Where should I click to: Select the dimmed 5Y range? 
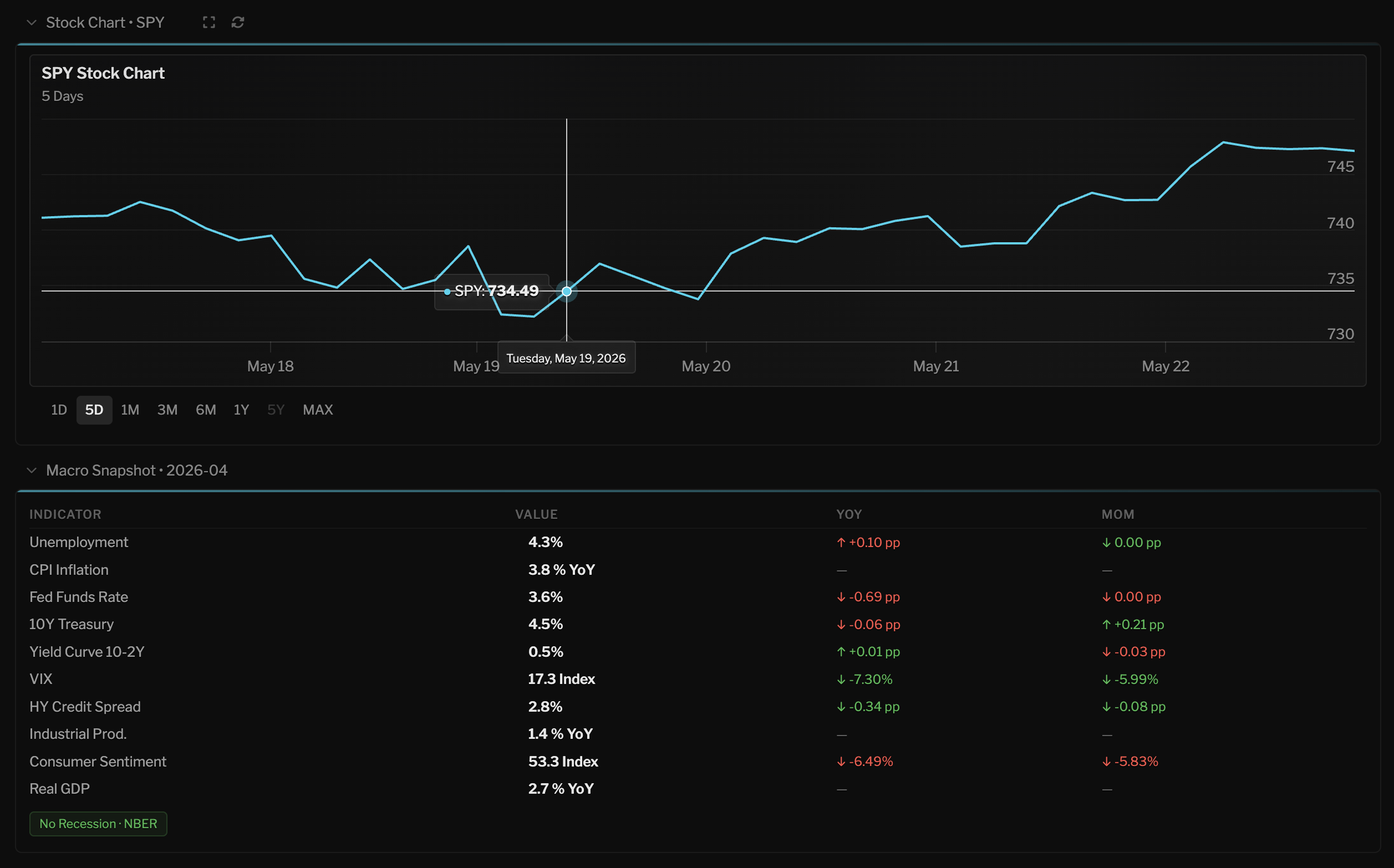point(276,410)
